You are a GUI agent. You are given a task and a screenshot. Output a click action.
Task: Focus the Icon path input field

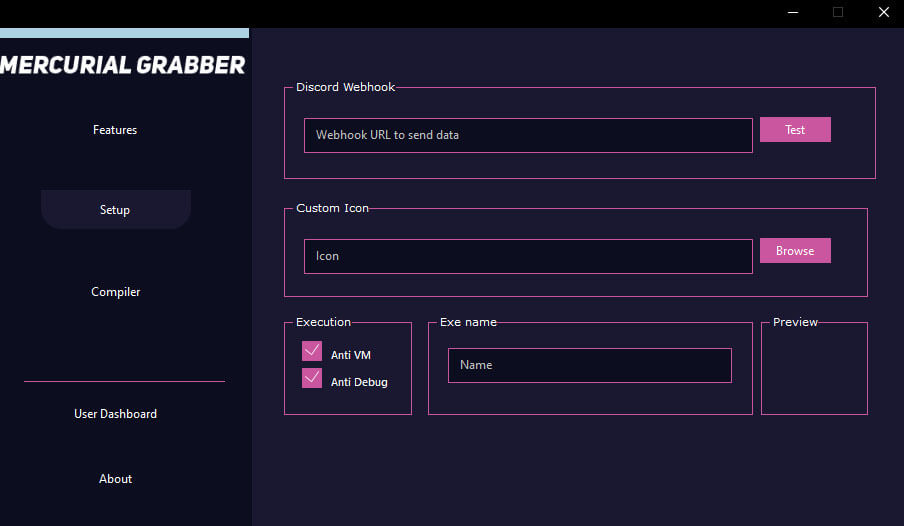pyautogui.click(x=528, y=256)
